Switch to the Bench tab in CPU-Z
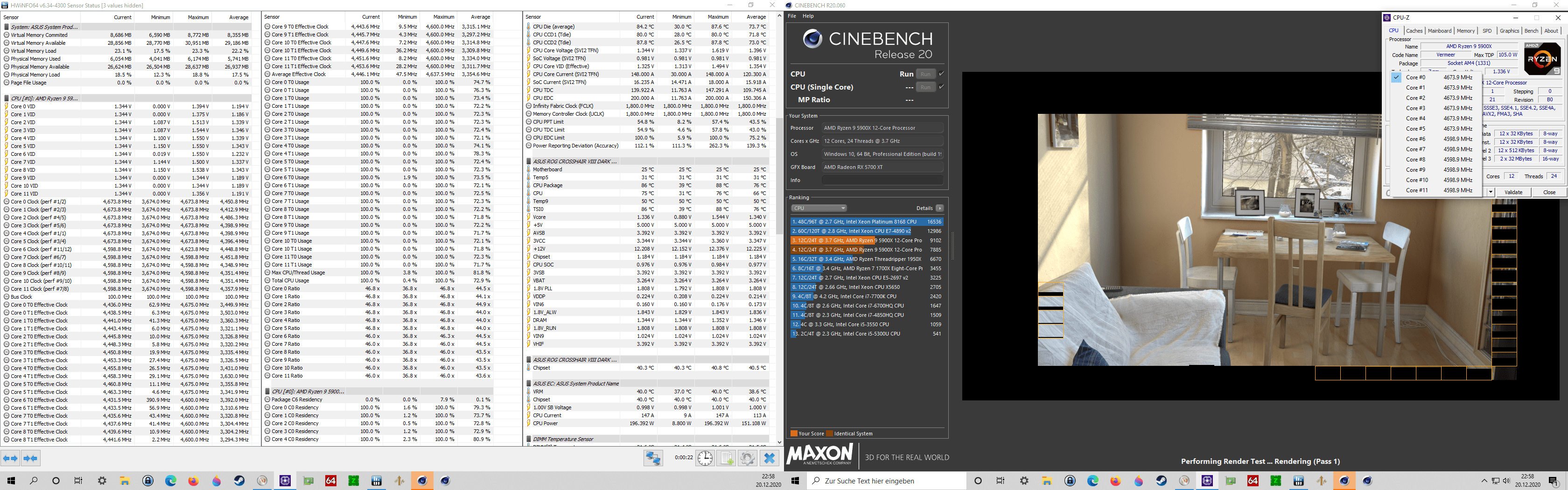 coord(1531,30)
